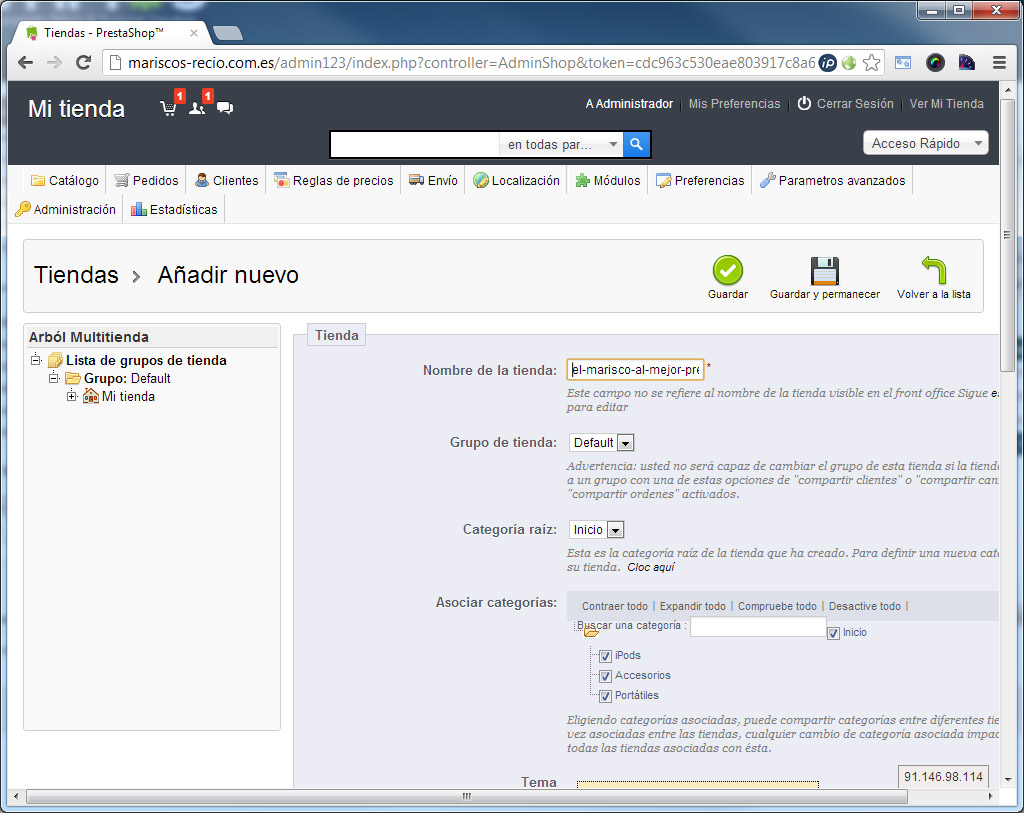Screen dimensions: 1024x813
Task: Open the Grupo de tienda dropdown
Action: click(x=601, y=443)
